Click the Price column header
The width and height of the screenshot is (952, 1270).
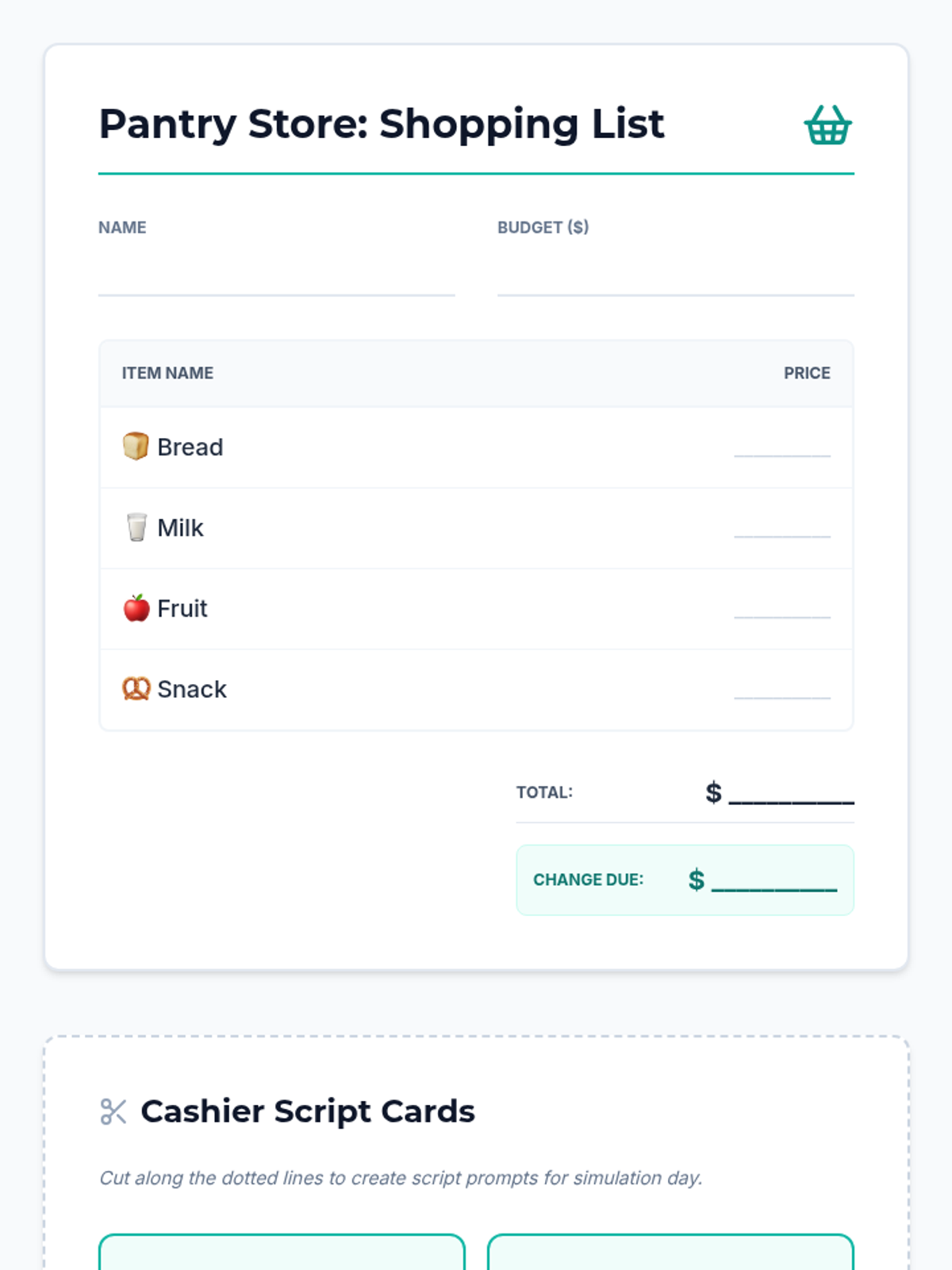click(807, 373)
